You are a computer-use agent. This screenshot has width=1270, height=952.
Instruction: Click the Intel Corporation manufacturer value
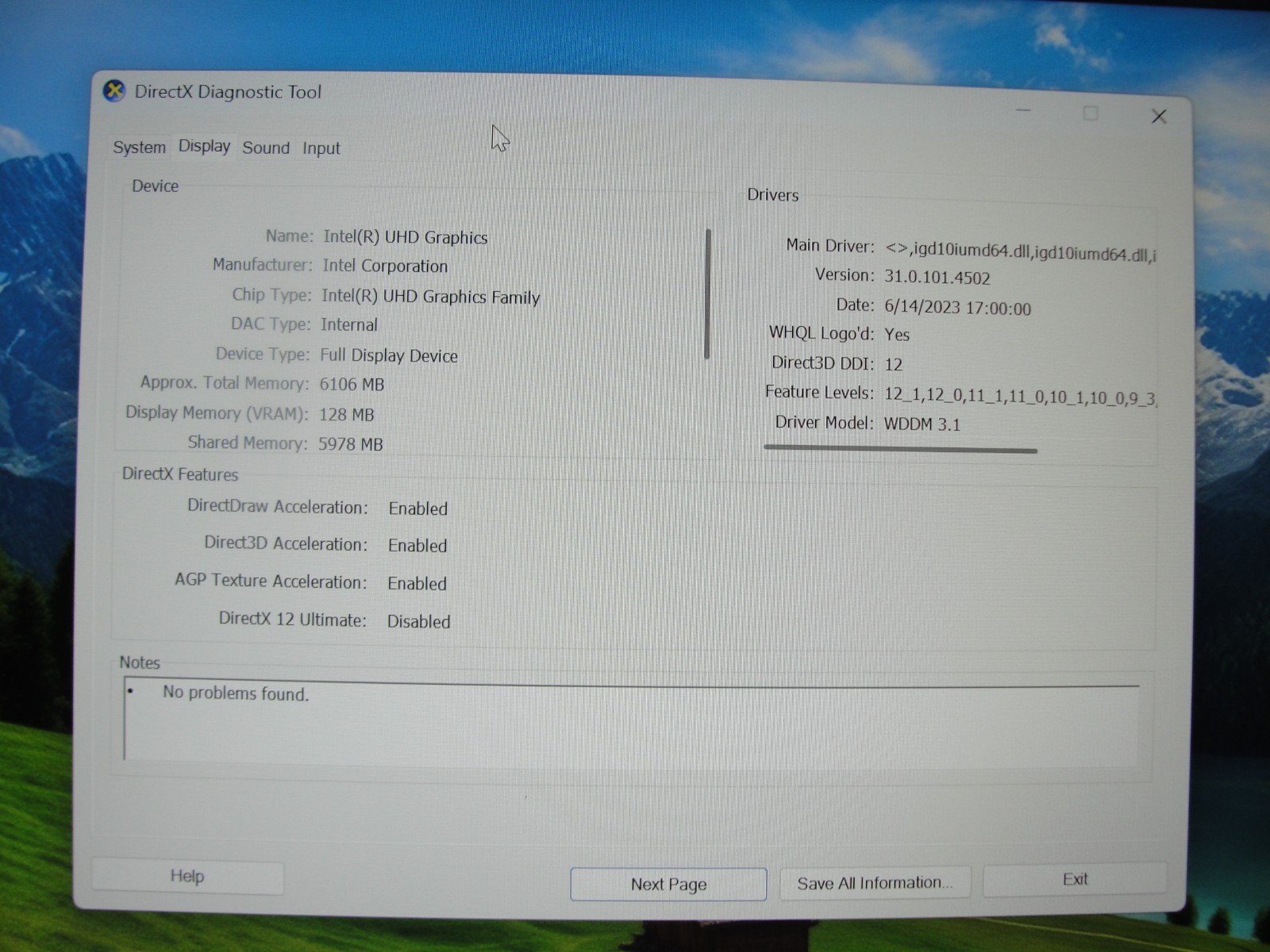tap(385, 266)
